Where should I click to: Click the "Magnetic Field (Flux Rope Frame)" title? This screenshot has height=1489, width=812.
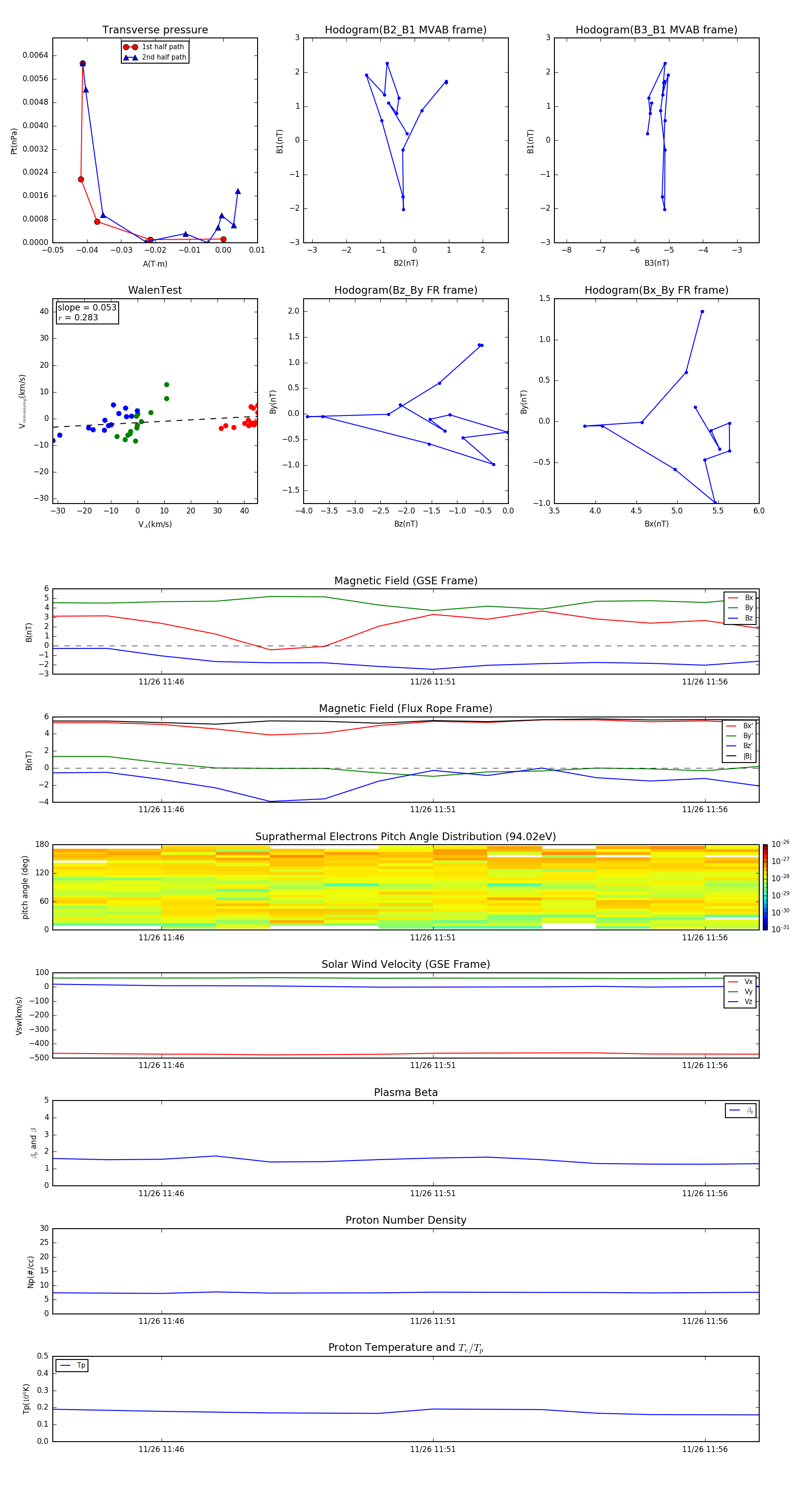(406, 709)
